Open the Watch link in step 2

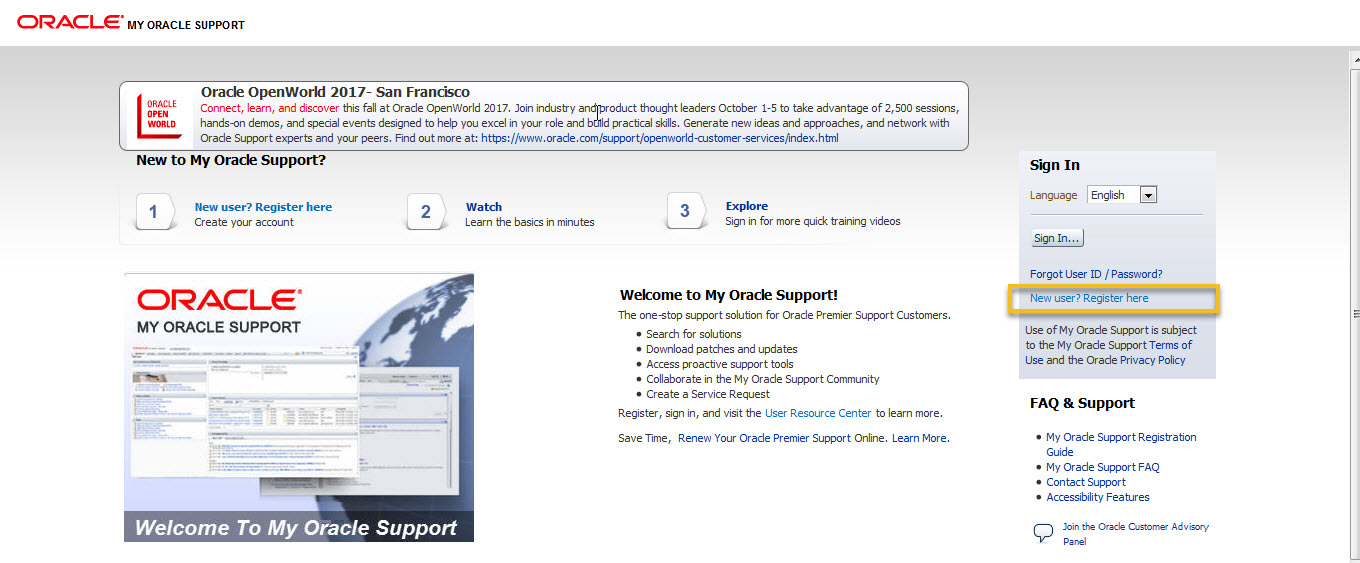coord(484,207)
